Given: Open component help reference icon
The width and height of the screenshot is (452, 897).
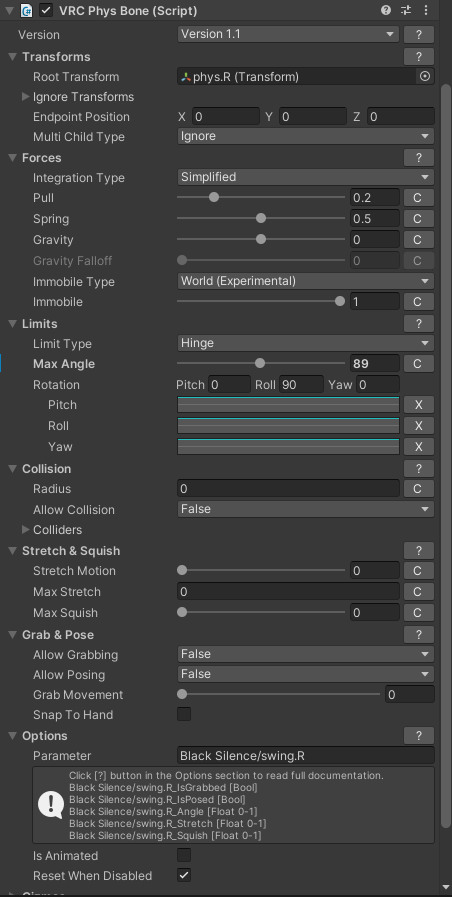Looking at the screenshot, I should (386, 10).
